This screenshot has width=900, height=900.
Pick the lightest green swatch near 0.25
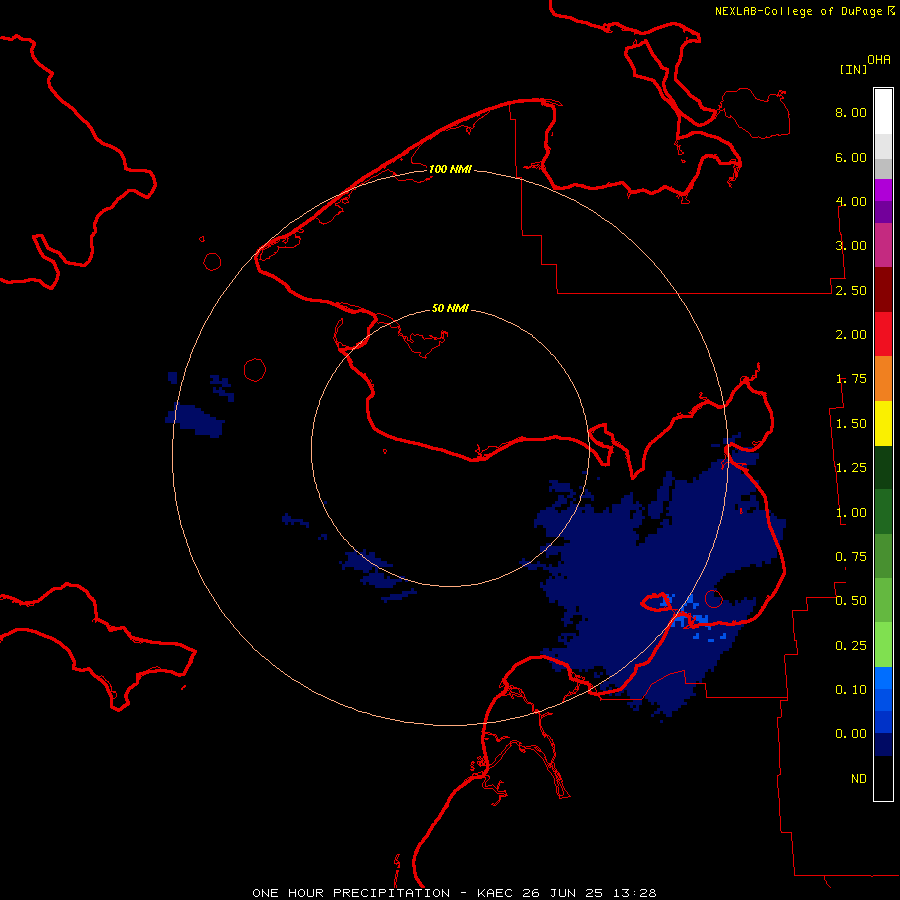pyautogui.click(x=883, y=645)
